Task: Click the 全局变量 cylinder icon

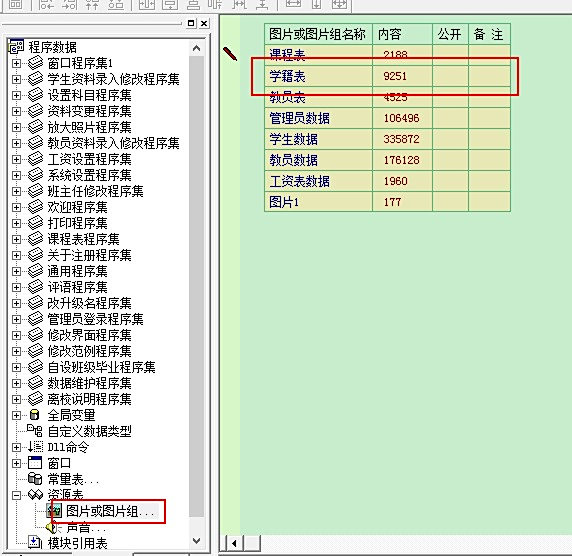Action: pos(35,415)
